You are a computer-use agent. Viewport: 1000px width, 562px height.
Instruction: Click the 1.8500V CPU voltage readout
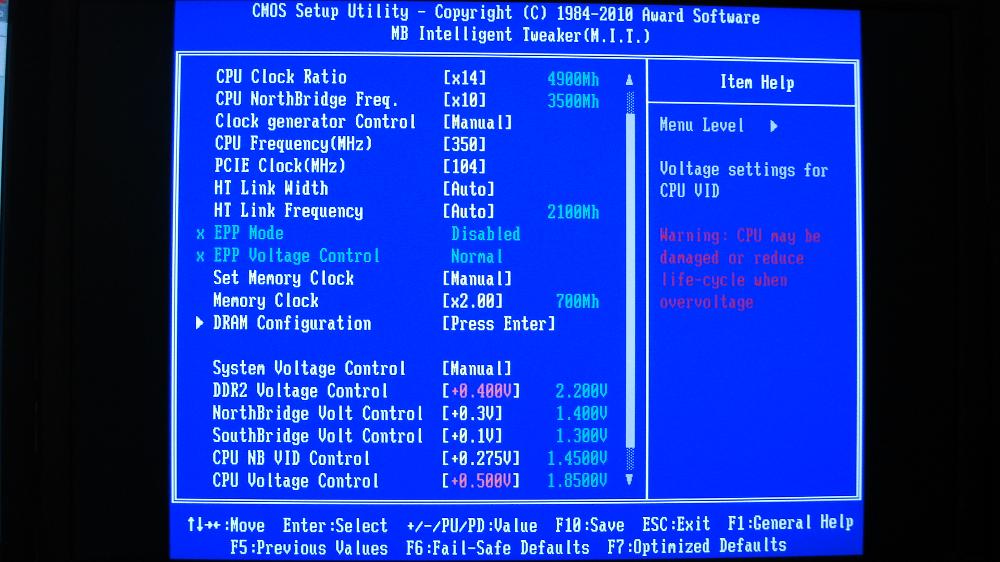coord(577,480)
